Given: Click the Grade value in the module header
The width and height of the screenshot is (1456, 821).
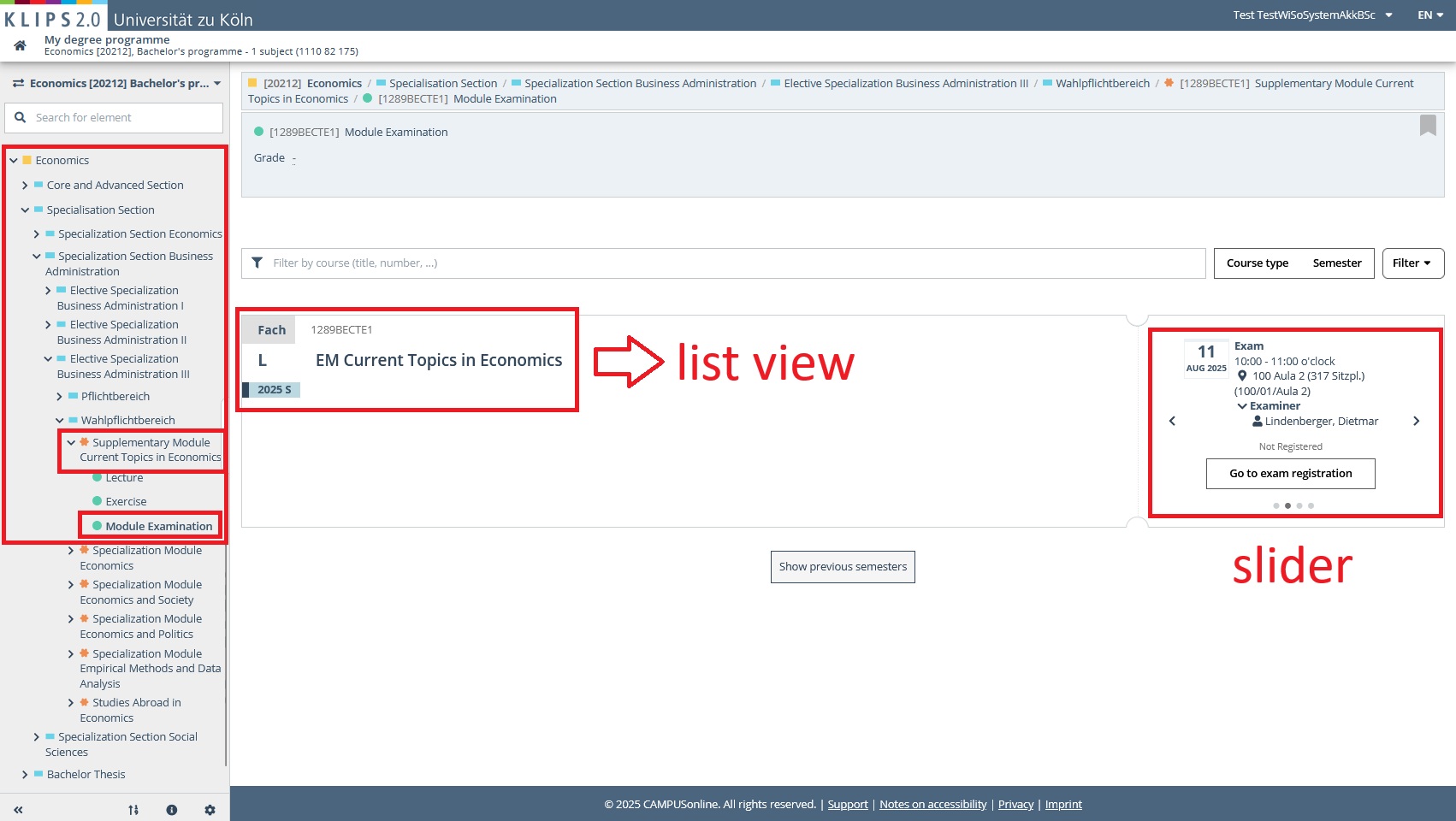Looking at the screenshot, I should click(293, 159).
